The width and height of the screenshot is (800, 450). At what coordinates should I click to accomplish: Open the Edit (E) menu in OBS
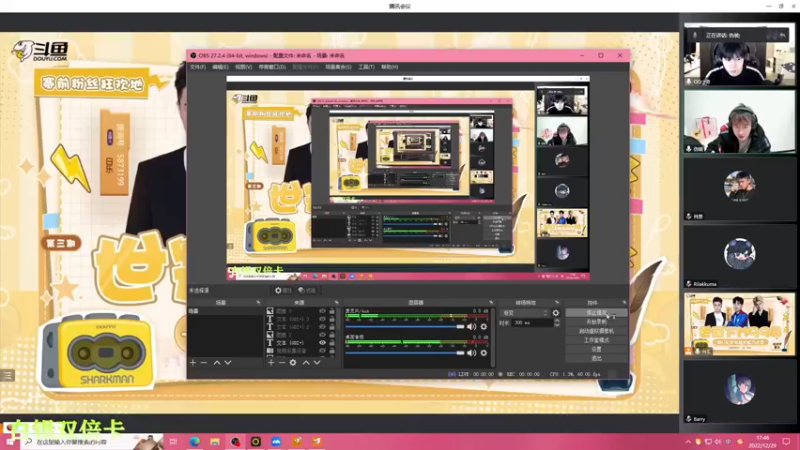tap(220, 67)
